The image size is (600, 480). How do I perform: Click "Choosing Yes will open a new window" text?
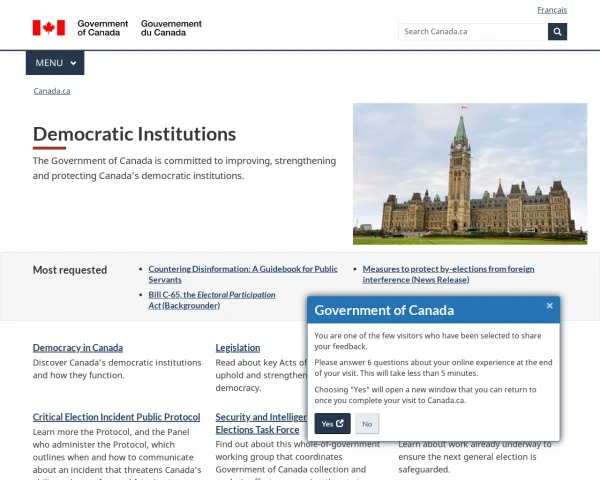pos(426,395)
